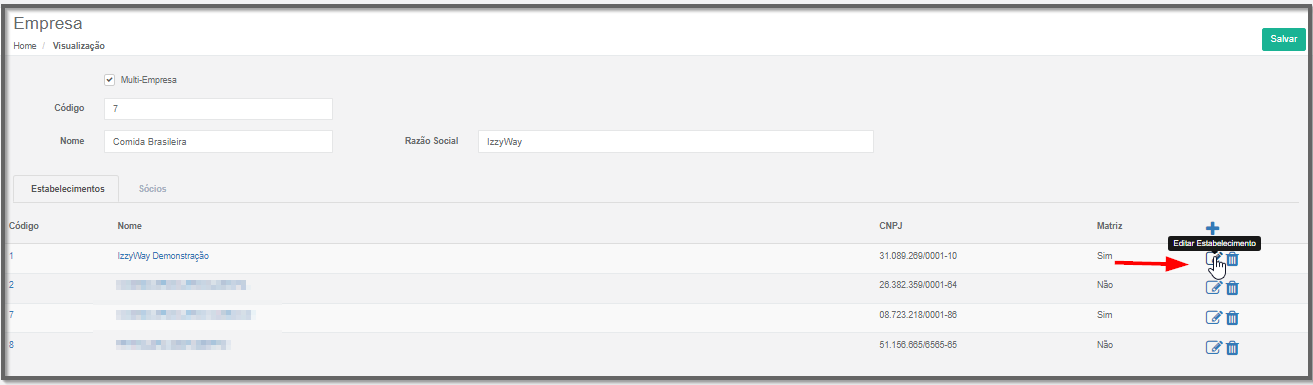Open the IzzyWay Demonstração link
1313x385 pixels.
coord(163,256)
